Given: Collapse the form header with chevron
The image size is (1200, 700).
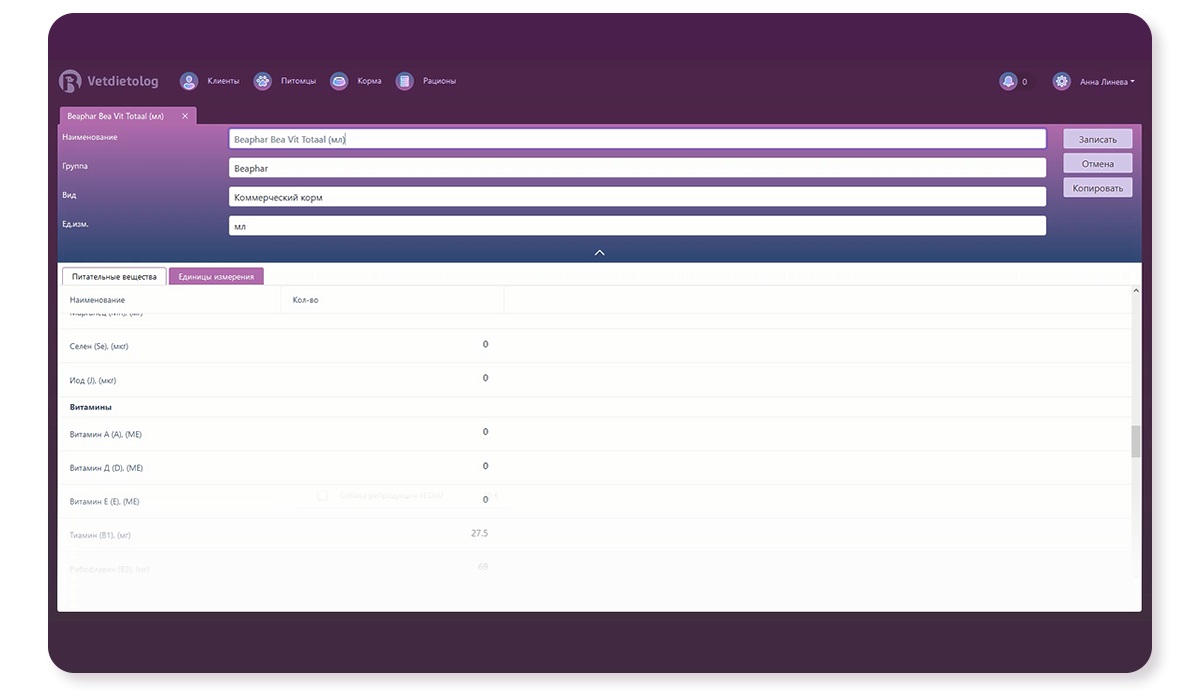Looking at the screenshot, I should coord(600,252).
